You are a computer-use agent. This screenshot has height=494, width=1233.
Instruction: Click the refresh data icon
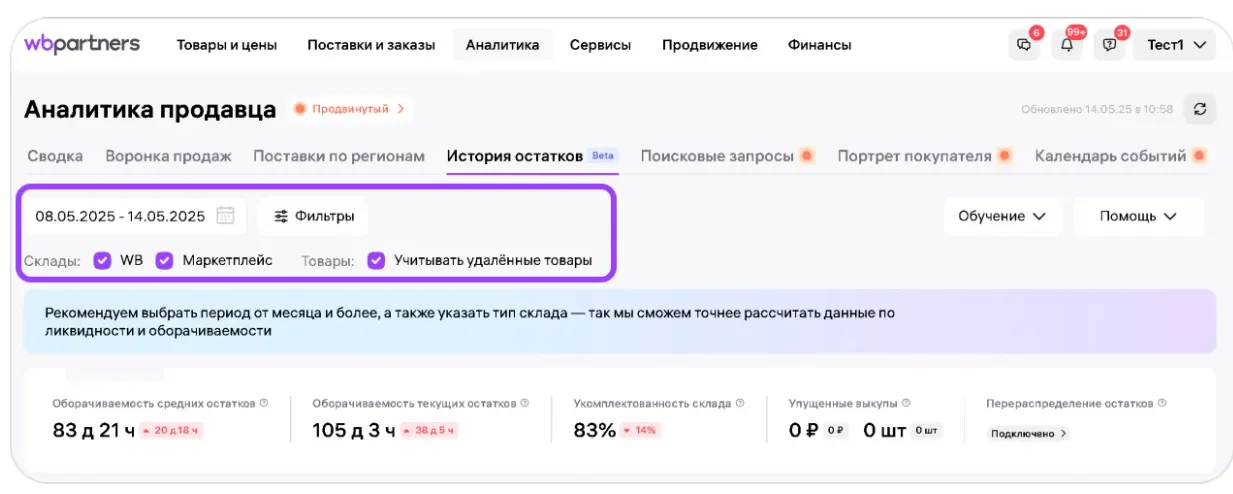[x=1200, y=109]
